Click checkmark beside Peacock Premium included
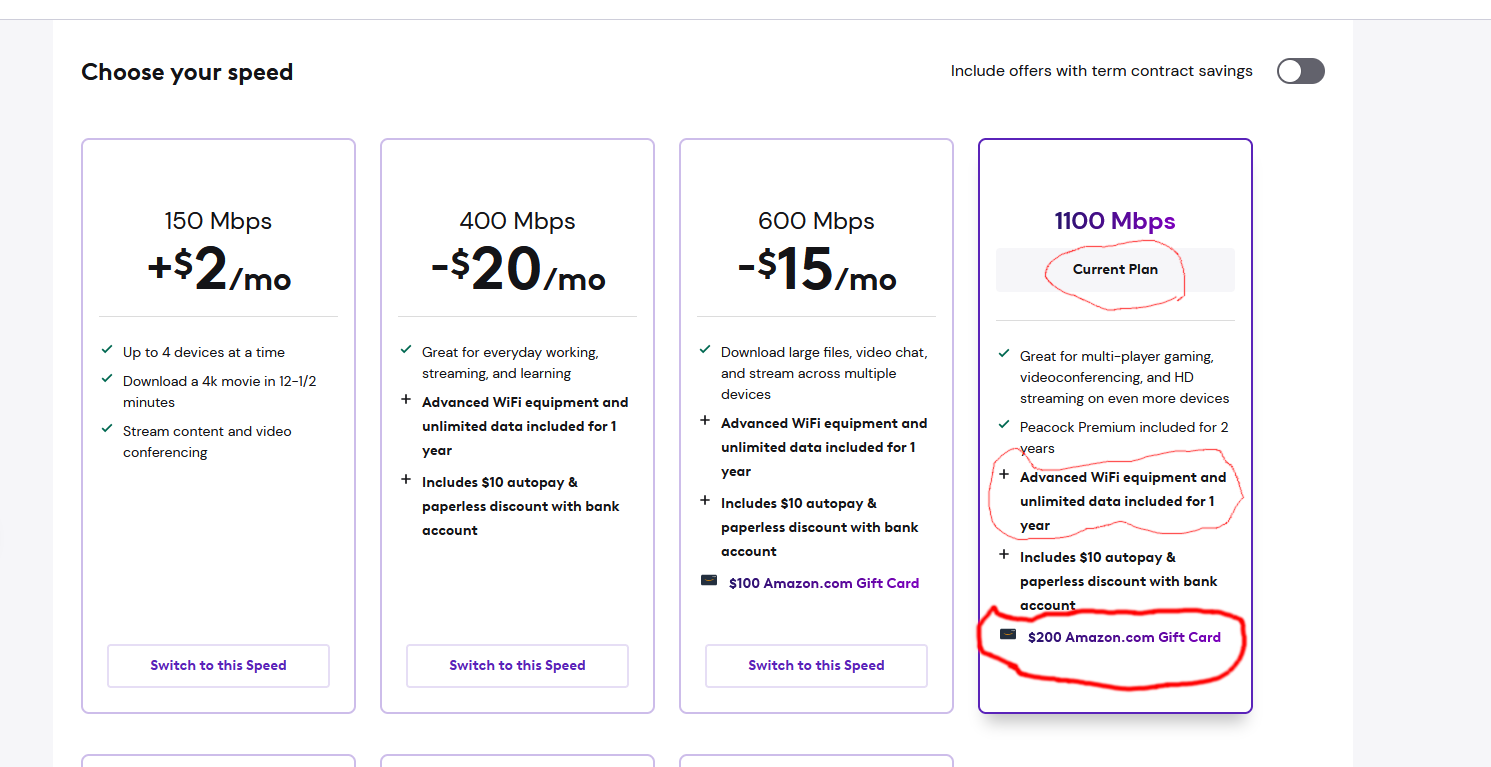The height and width of the screenshot is (767, 1491). click(1004, 425)
